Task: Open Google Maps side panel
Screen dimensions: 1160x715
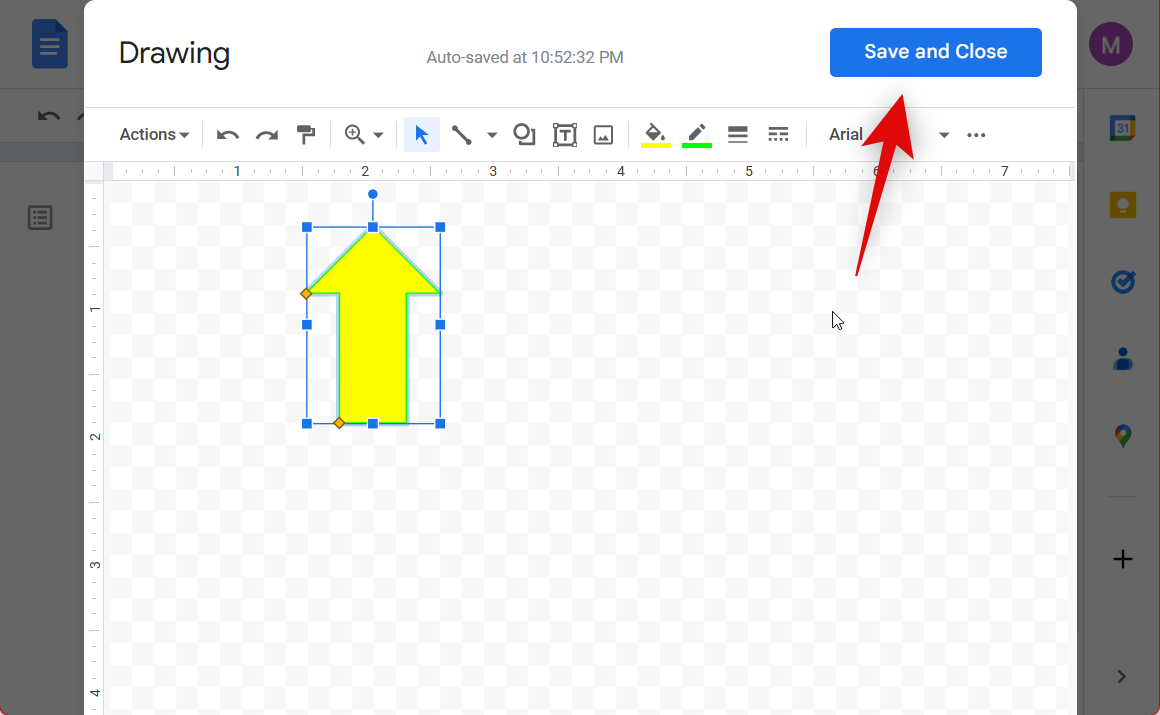Action: pos(1122,436)
